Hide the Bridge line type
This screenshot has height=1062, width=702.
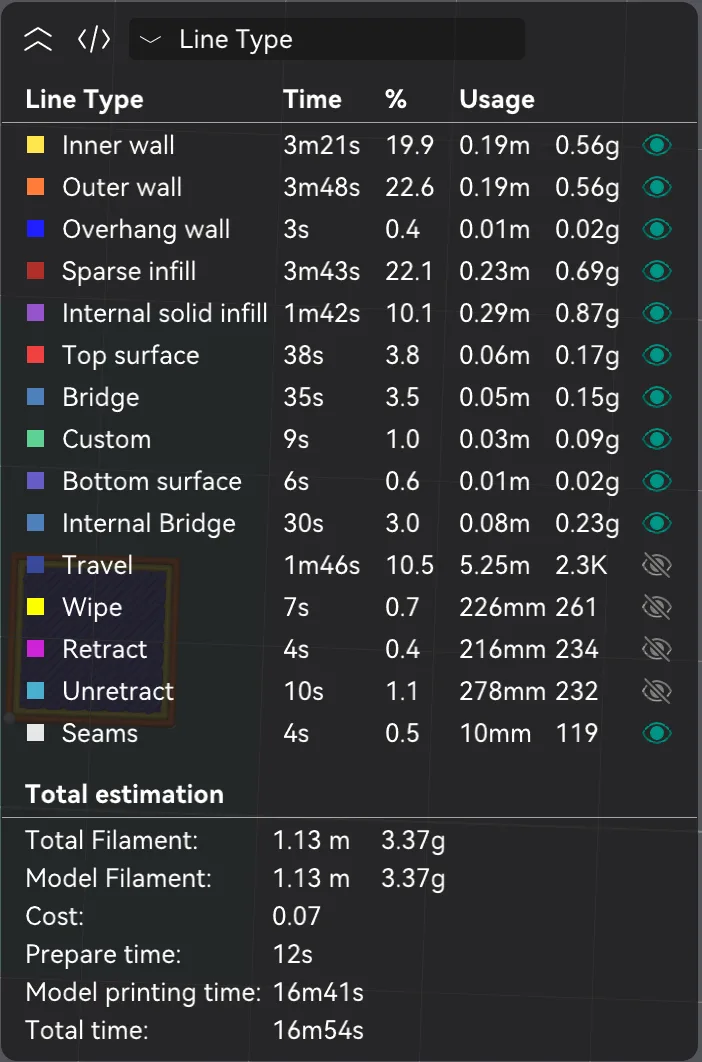click(657, 397)
